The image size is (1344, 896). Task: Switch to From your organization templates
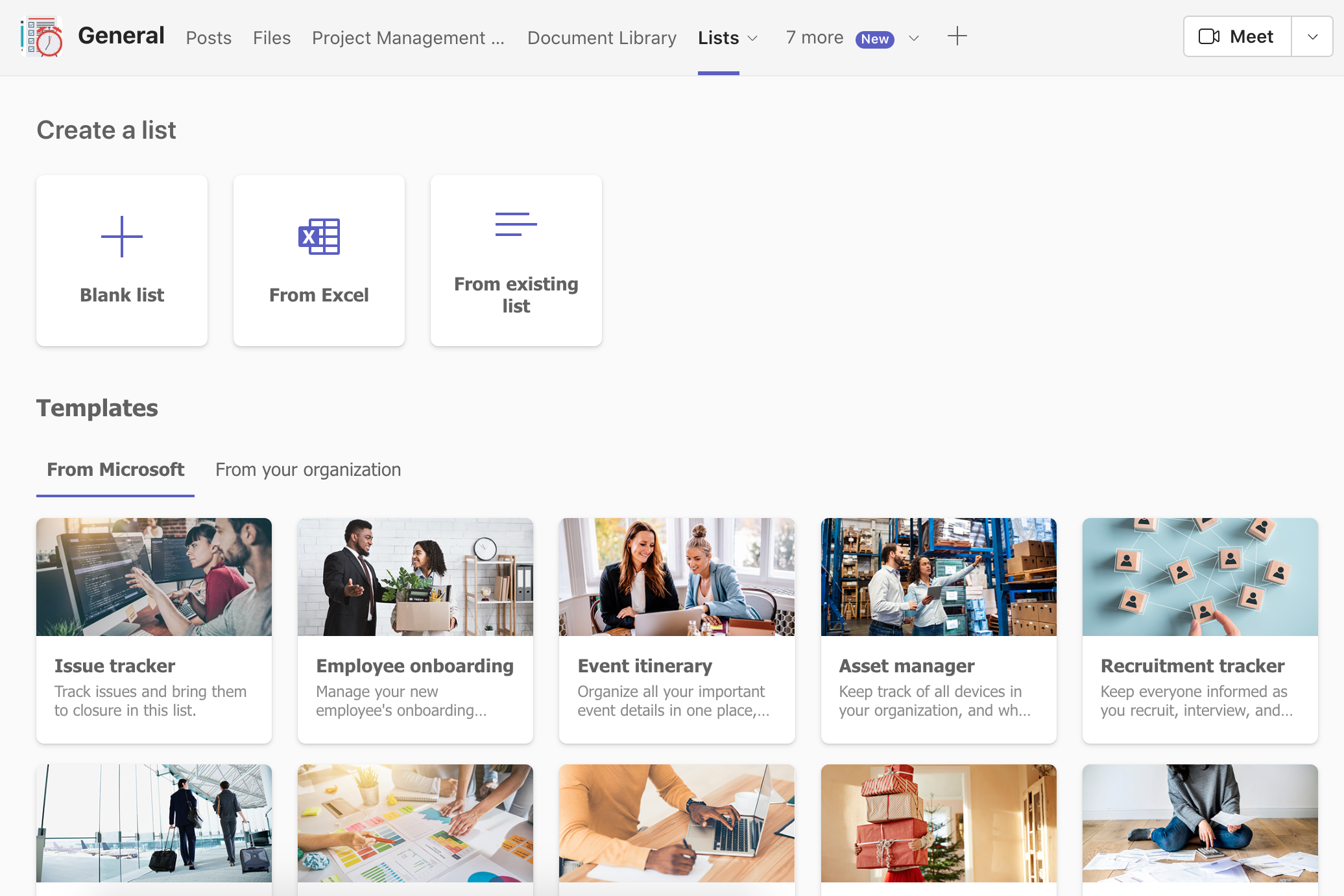[308, 469]
